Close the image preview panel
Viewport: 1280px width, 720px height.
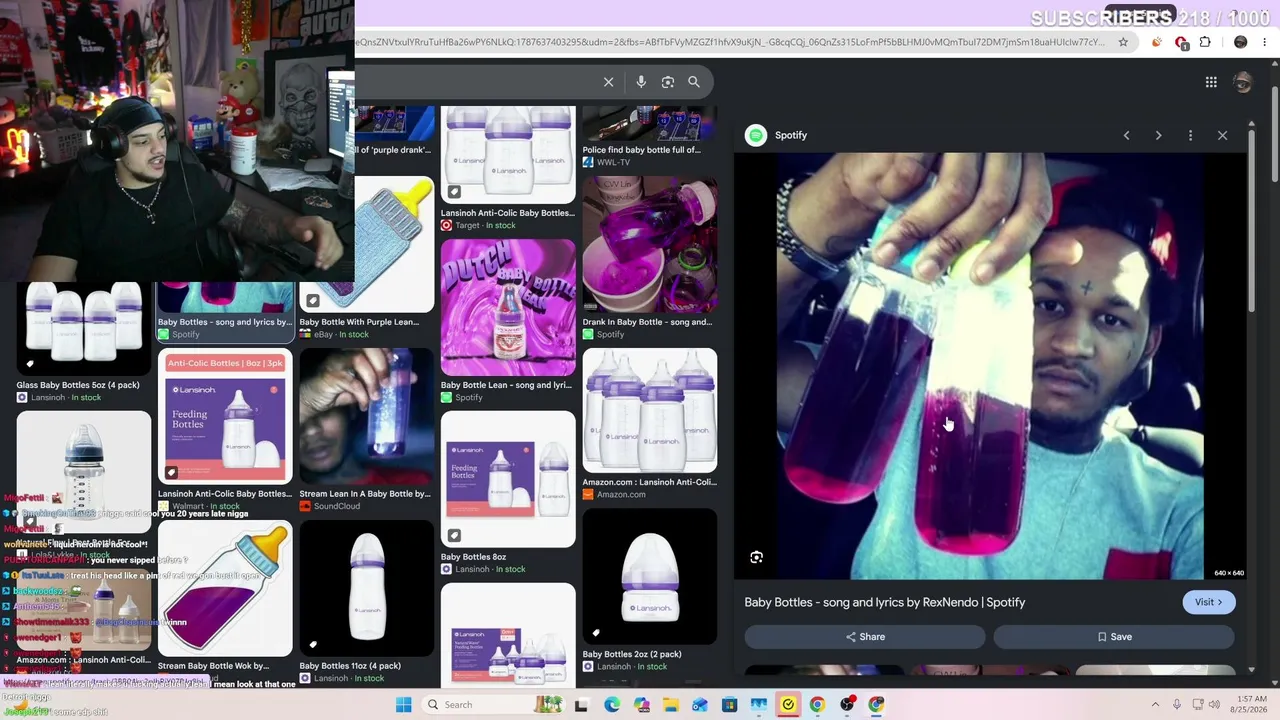pyautogui.click(x=1222, y=135)
